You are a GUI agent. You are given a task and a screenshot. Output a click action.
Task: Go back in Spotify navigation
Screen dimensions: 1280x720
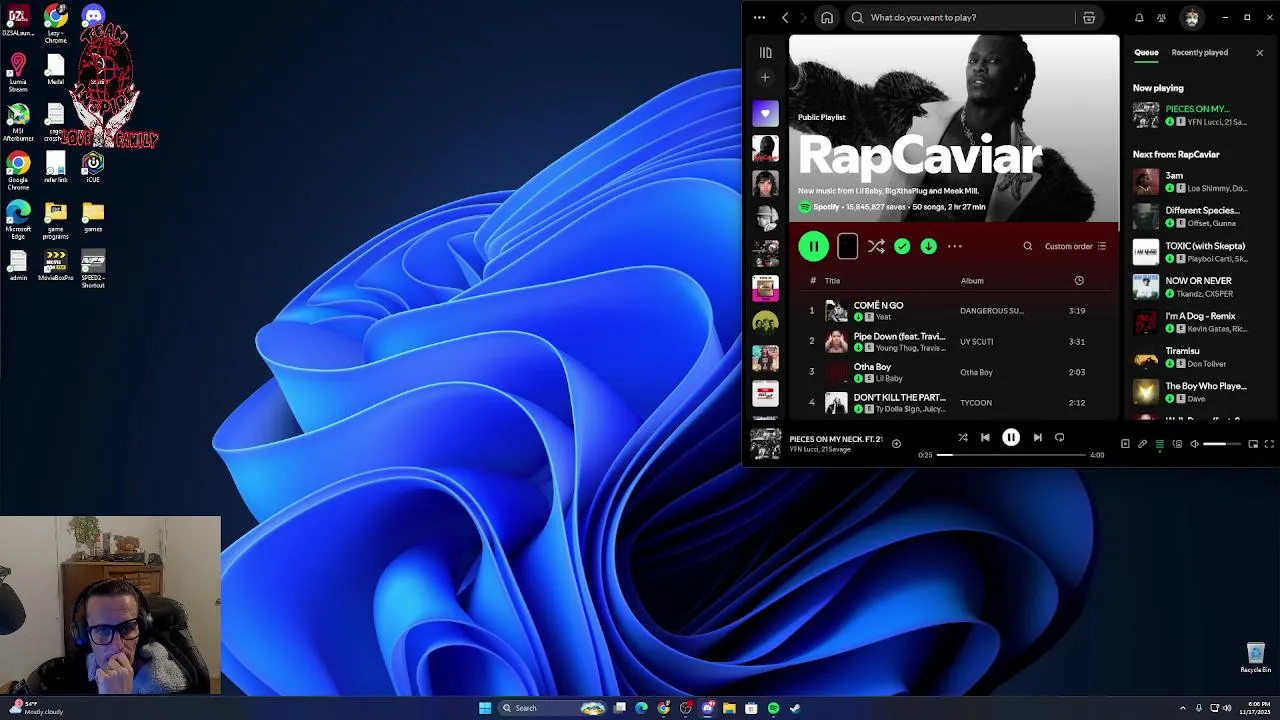[785, 17]
